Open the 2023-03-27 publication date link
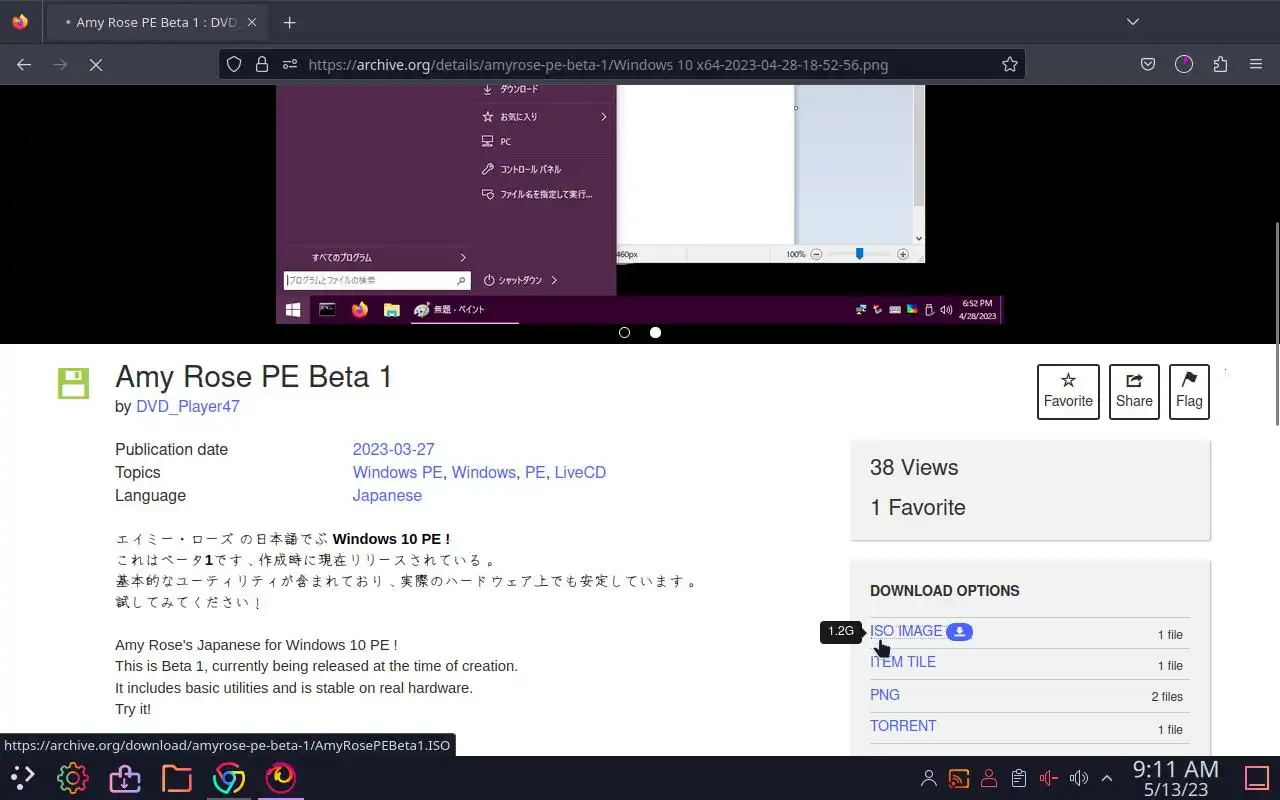 393,449
